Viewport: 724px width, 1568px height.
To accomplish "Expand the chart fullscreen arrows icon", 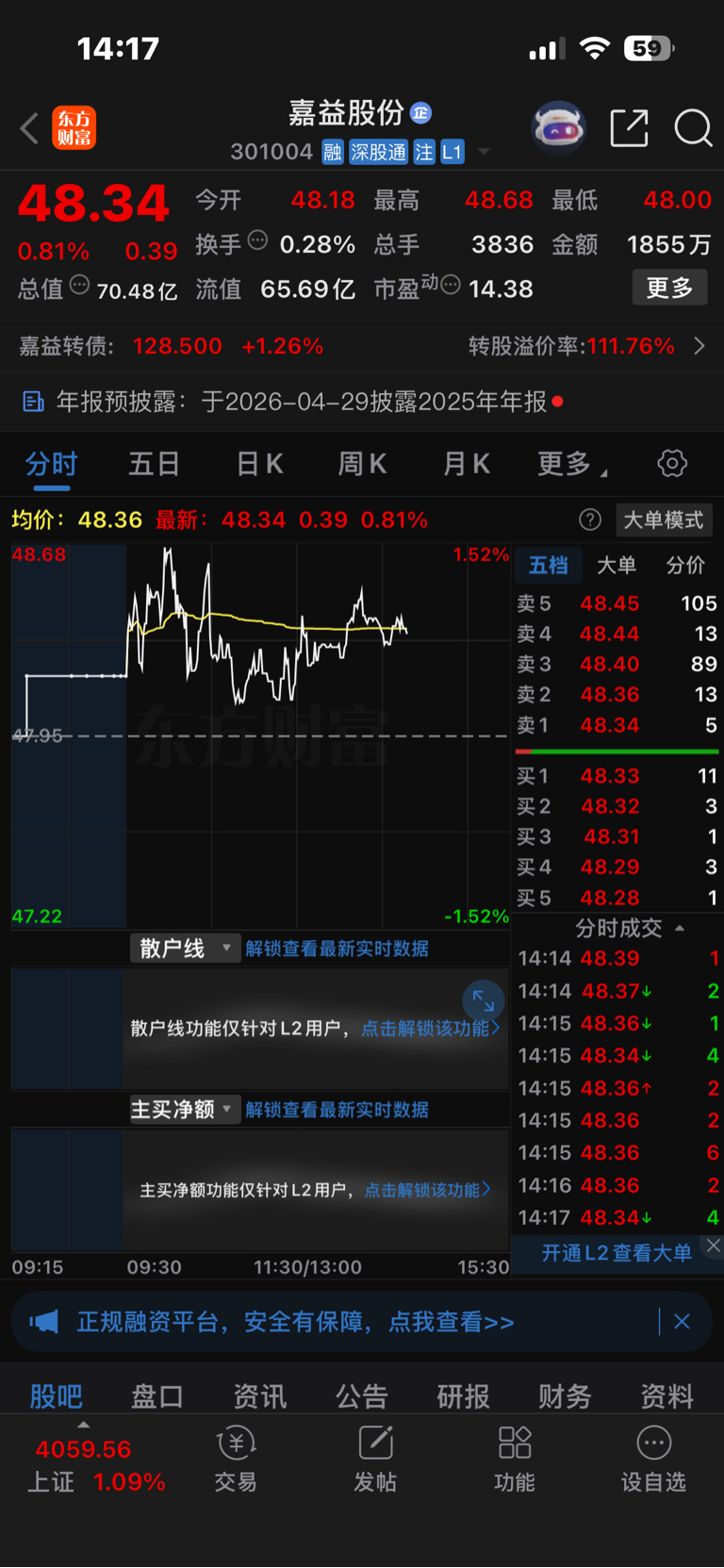I will pyautogui.click(x=484, y=1000).
